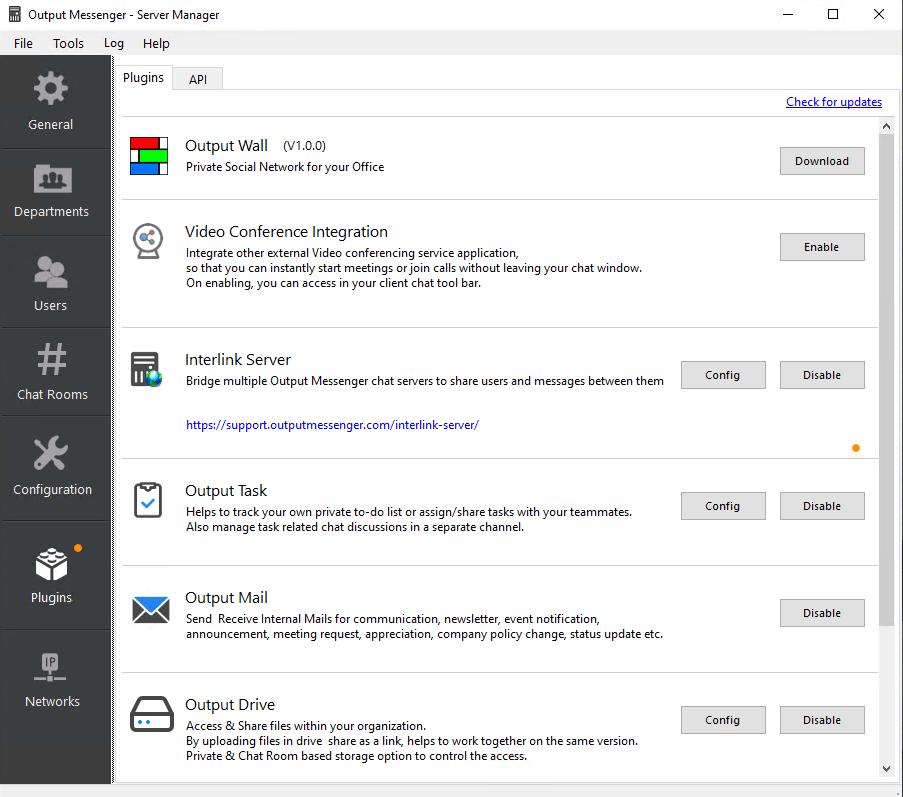Image resolution: width=903 pixels, height=797 pixels.
Task: Open the Log menu
Action: click(113, 43)
